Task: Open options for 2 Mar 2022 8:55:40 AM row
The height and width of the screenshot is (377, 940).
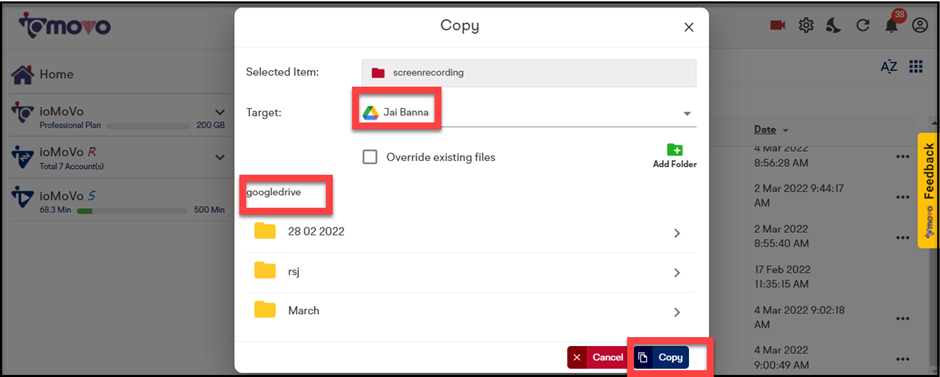Action: tap(903, 238)
